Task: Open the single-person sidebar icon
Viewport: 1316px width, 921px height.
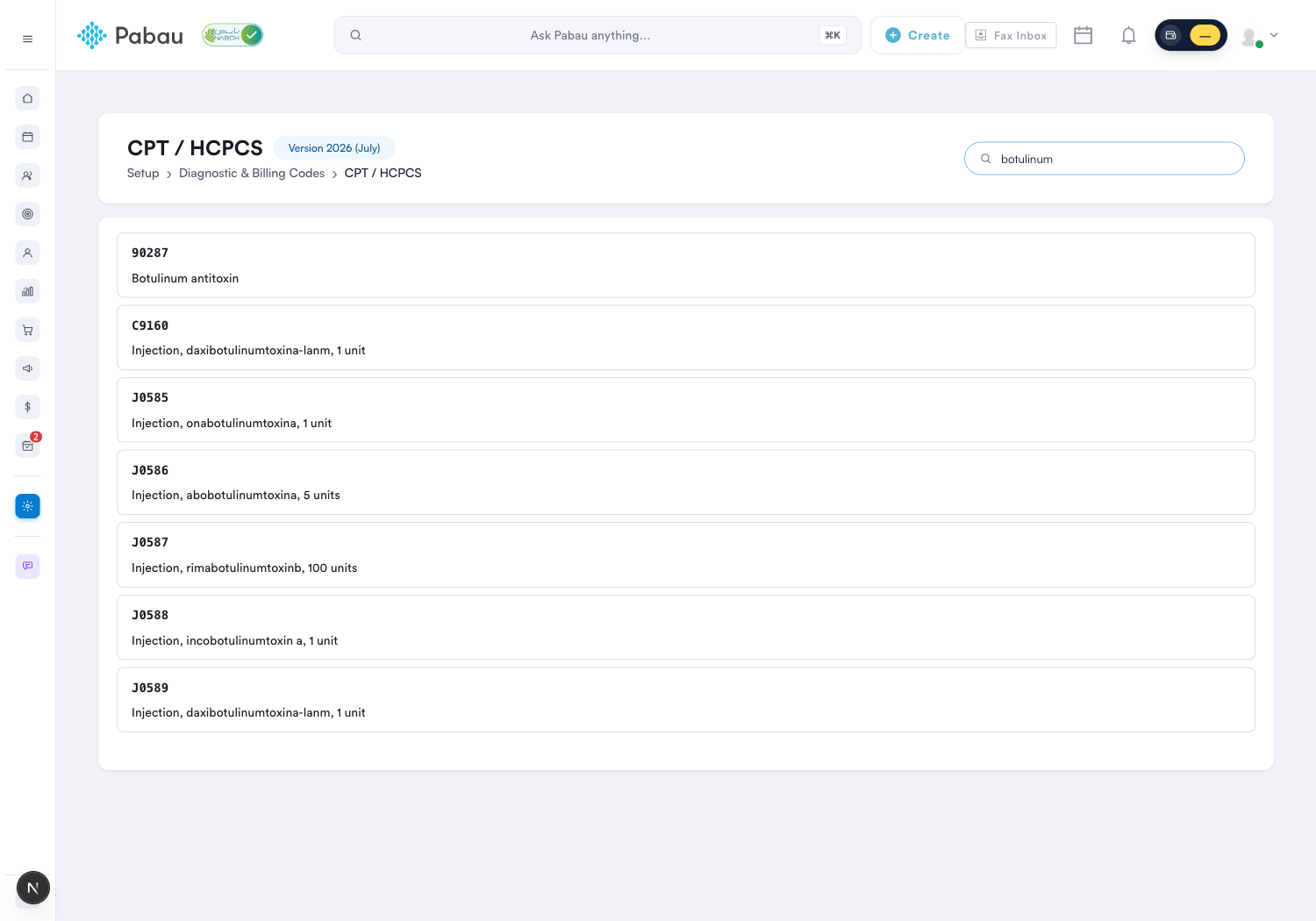Action: click(27, 253)
